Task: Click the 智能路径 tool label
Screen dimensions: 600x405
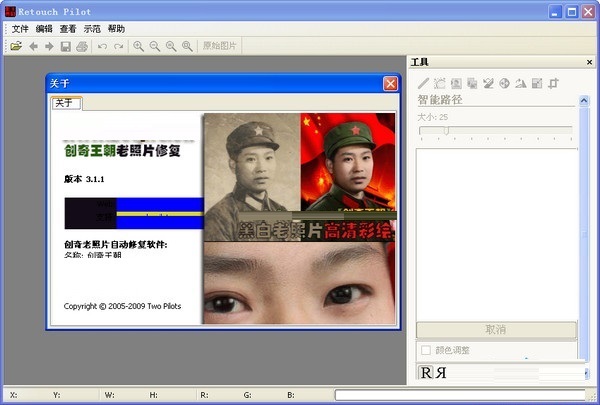Action: (x=440, y=100)
